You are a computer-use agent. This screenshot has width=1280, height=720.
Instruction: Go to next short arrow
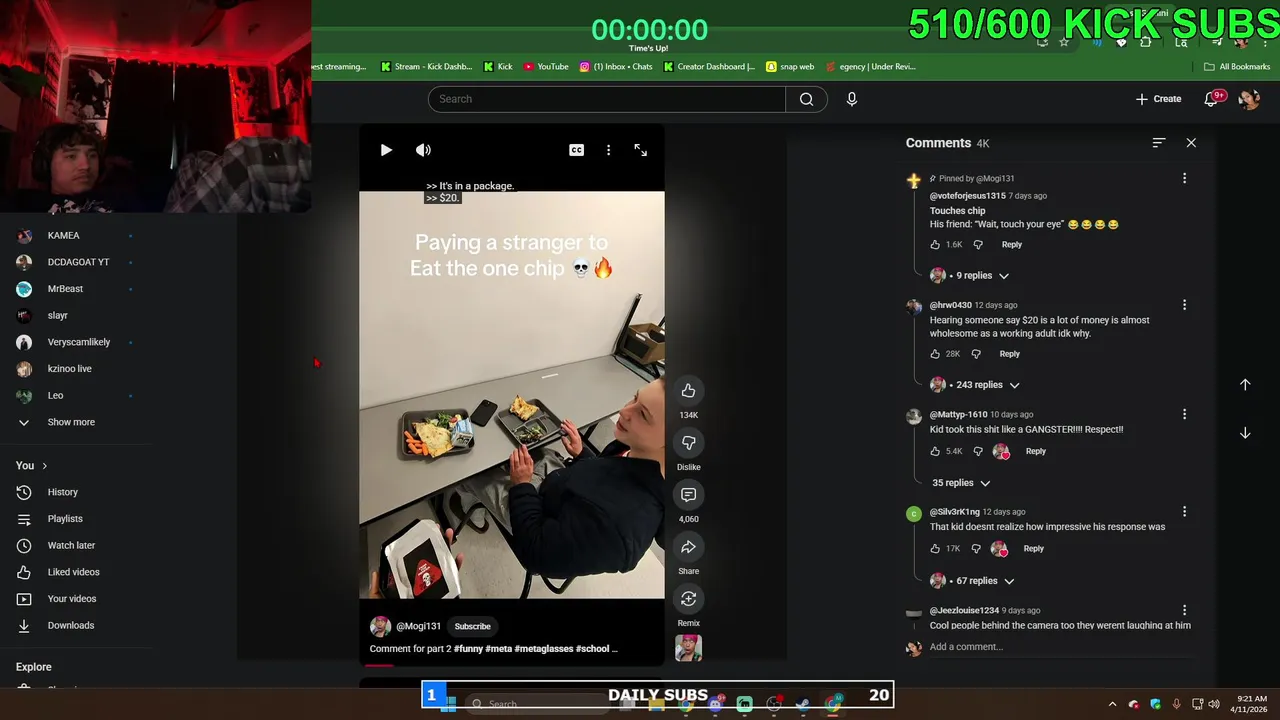tap(1245, 433)
